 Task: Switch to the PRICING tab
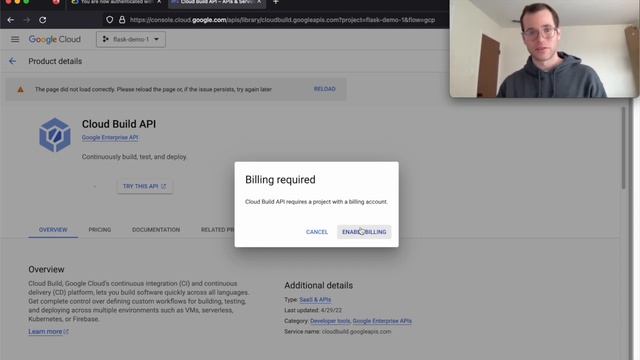[100, 230]
